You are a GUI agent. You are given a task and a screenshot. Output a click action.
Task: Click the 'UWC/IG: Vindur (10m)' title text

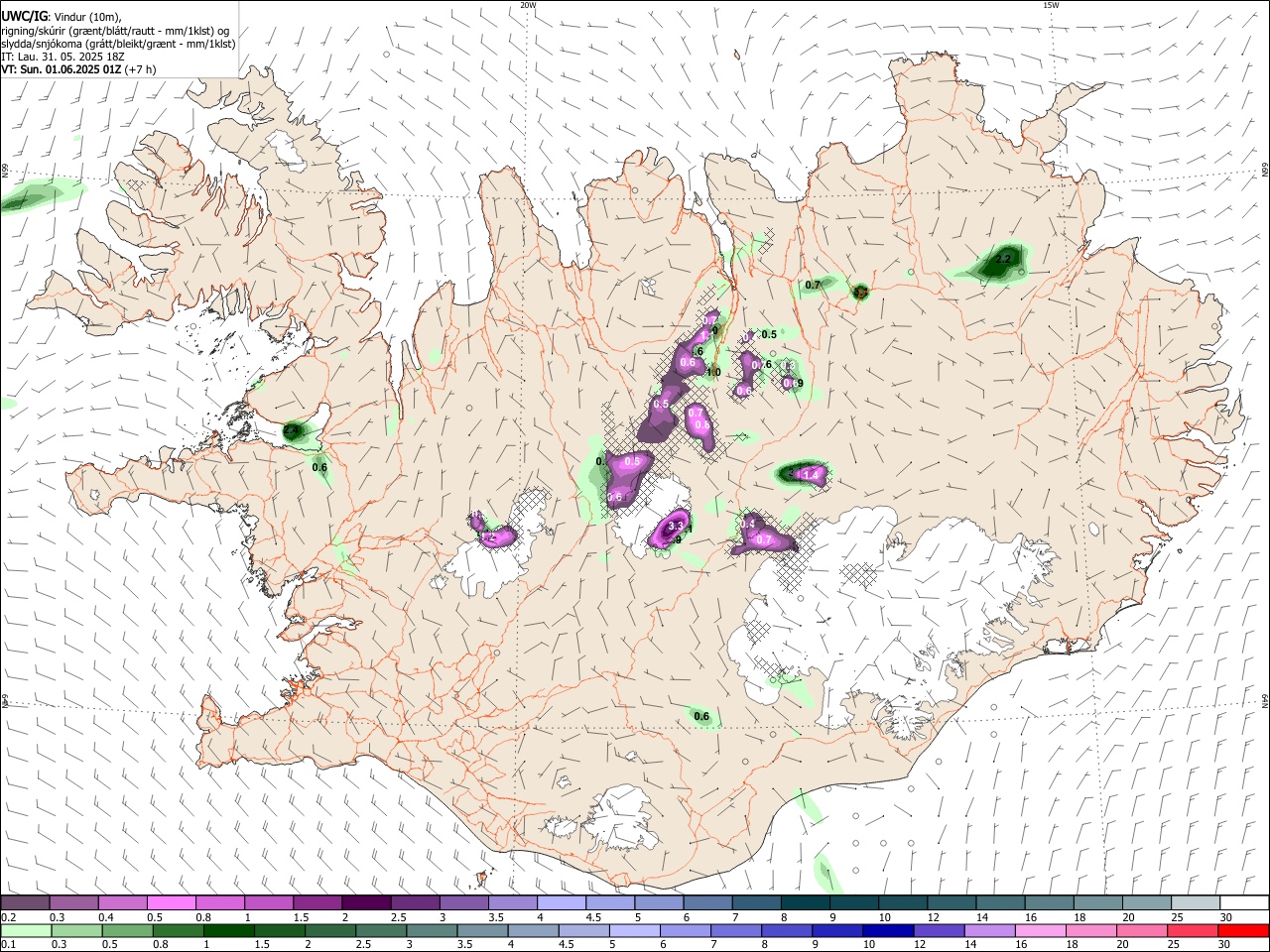click(x=62, y=17)
